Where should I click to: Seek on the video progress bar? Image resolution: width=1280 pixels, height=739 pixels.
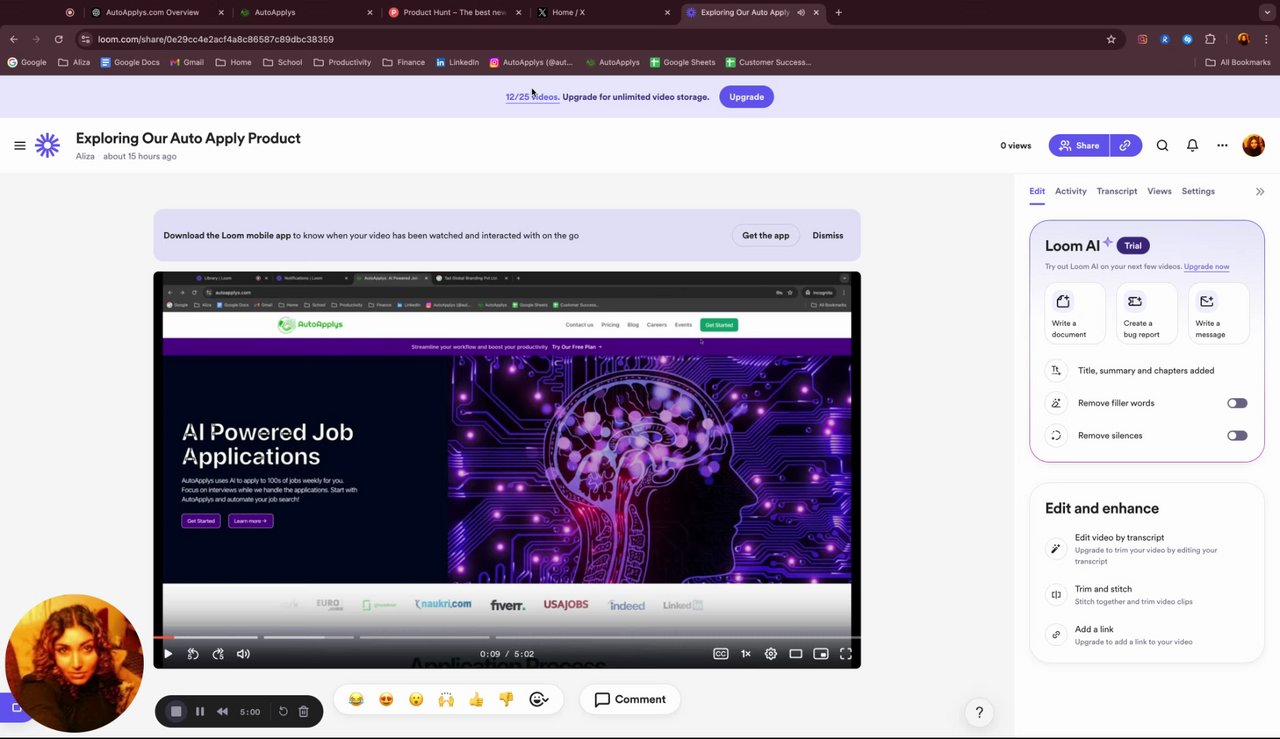[507, 637]
